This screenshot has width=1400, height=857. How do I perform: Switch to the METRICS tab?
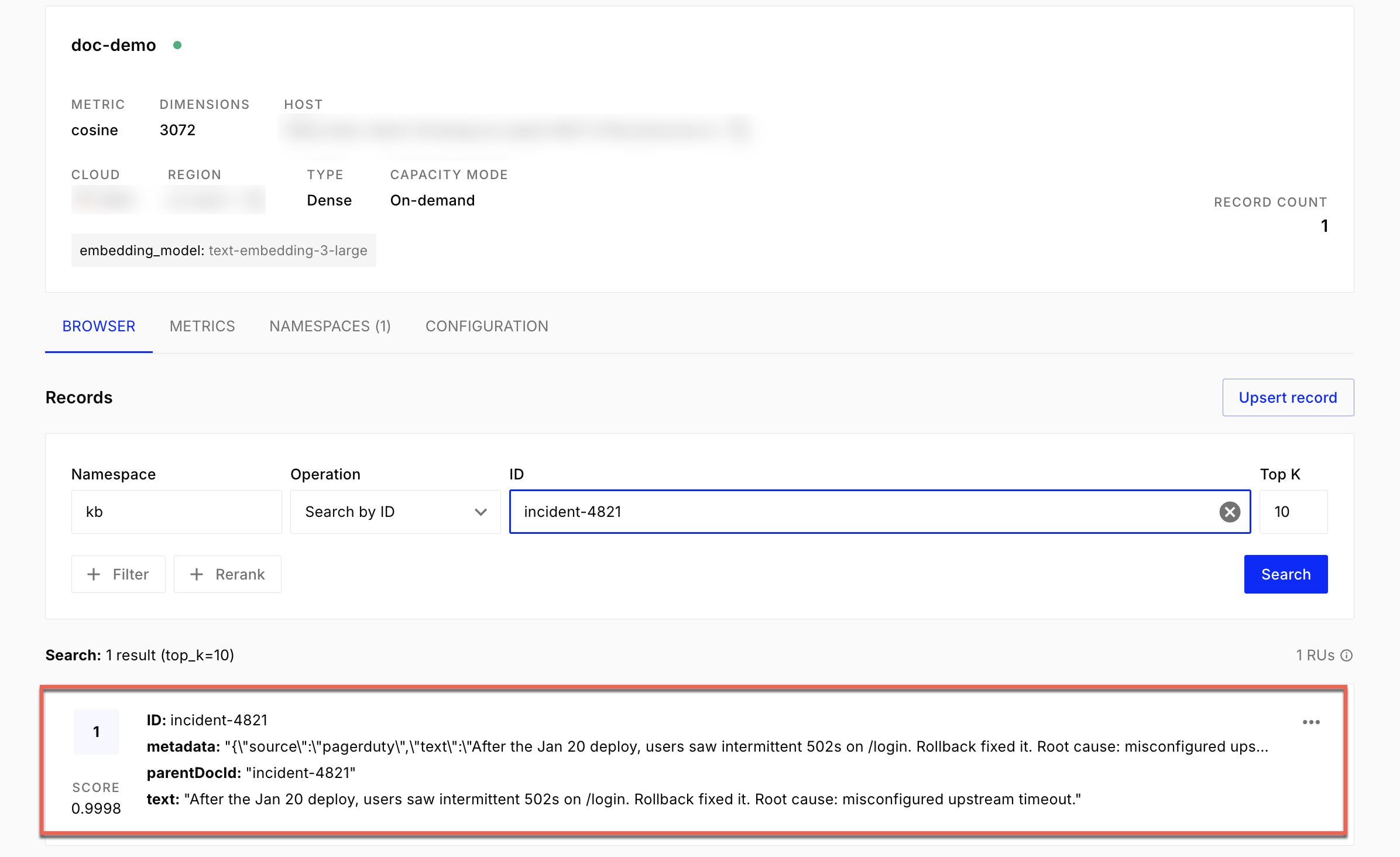coord(202,326)
